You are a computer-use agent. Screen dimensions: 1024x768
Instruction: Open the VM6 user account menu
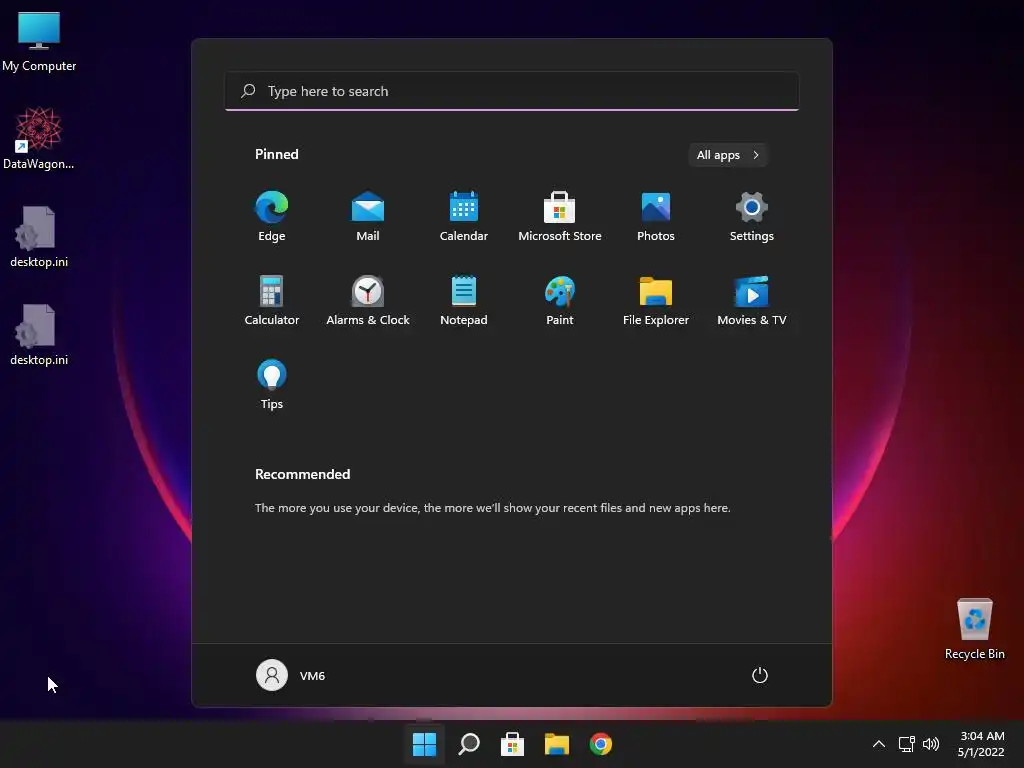pyautogui.click(x=291, y=675)
